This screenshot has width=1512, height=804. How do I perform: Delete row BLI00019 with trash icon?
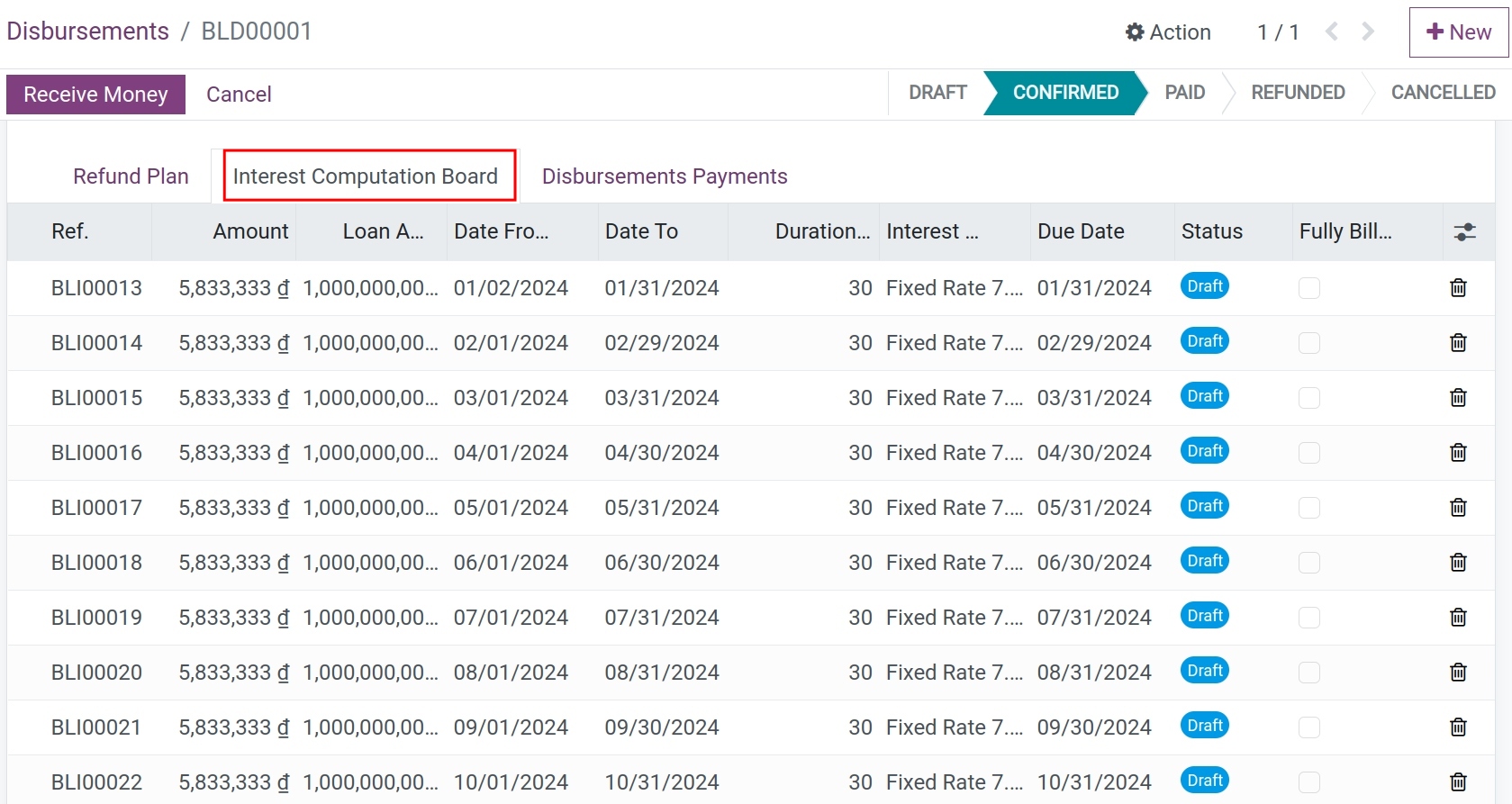pyautogui.click(x=1458, y=618)
